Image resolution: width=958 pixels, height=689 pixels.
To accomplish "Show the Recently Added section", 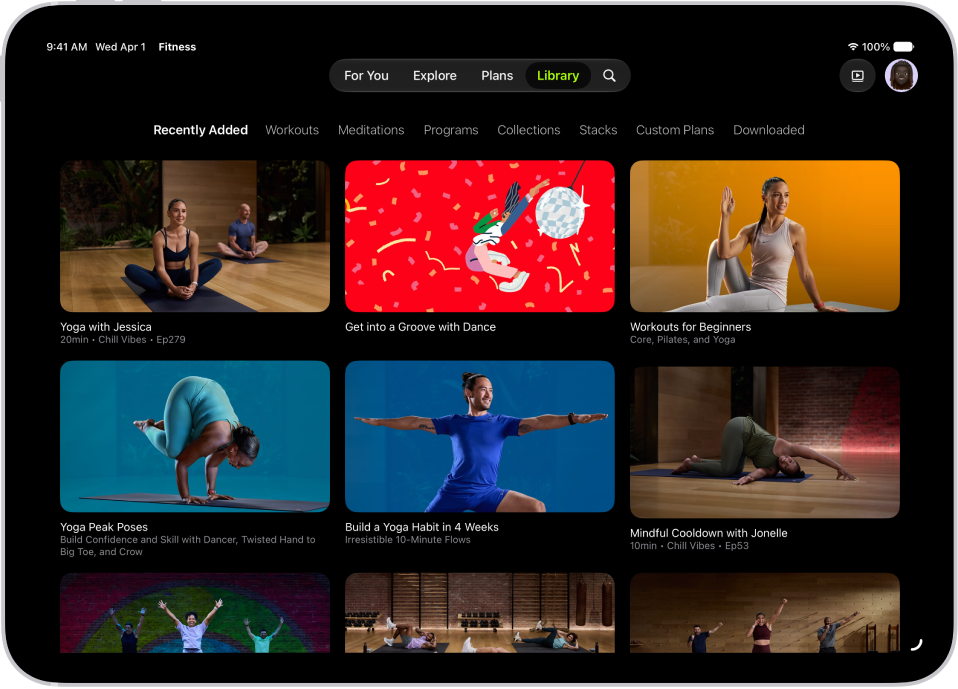I will 200,130.
